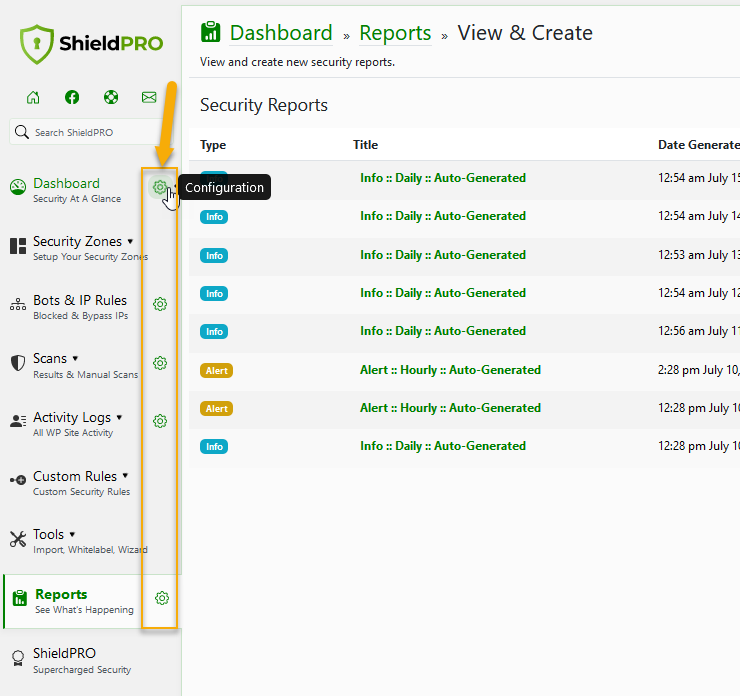Open the home icon link
Screen dimensions: 740x696
pyautogui.click(x=33, y=97)
